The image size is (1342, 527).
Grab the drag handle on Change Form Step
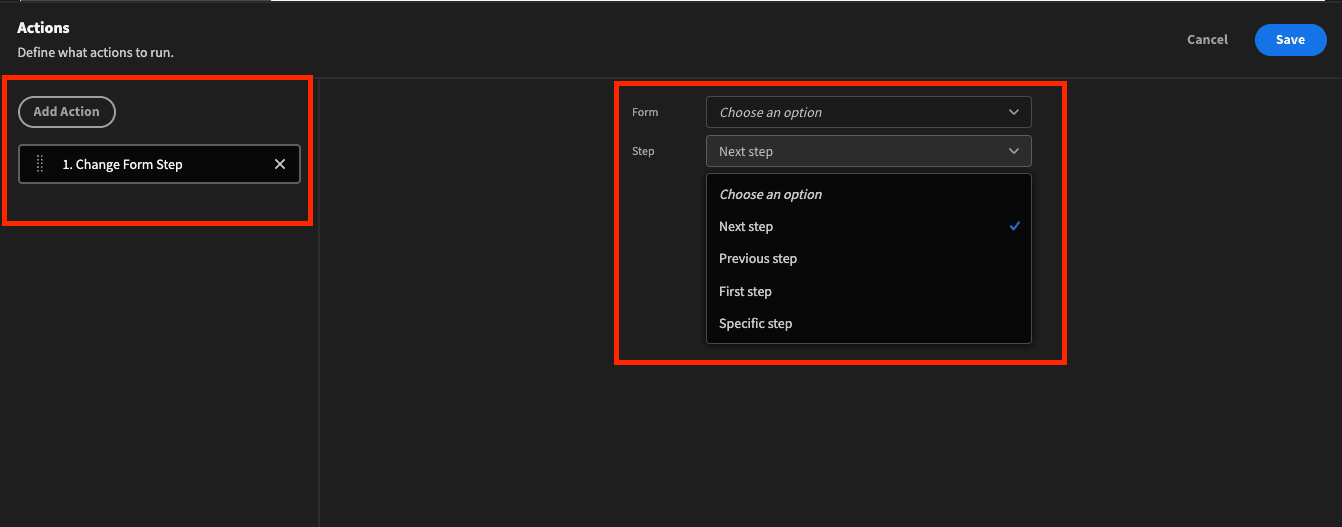tap(40, 164)
